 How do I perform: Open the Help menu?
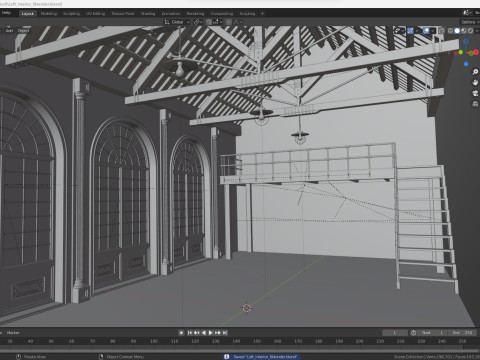6,13
